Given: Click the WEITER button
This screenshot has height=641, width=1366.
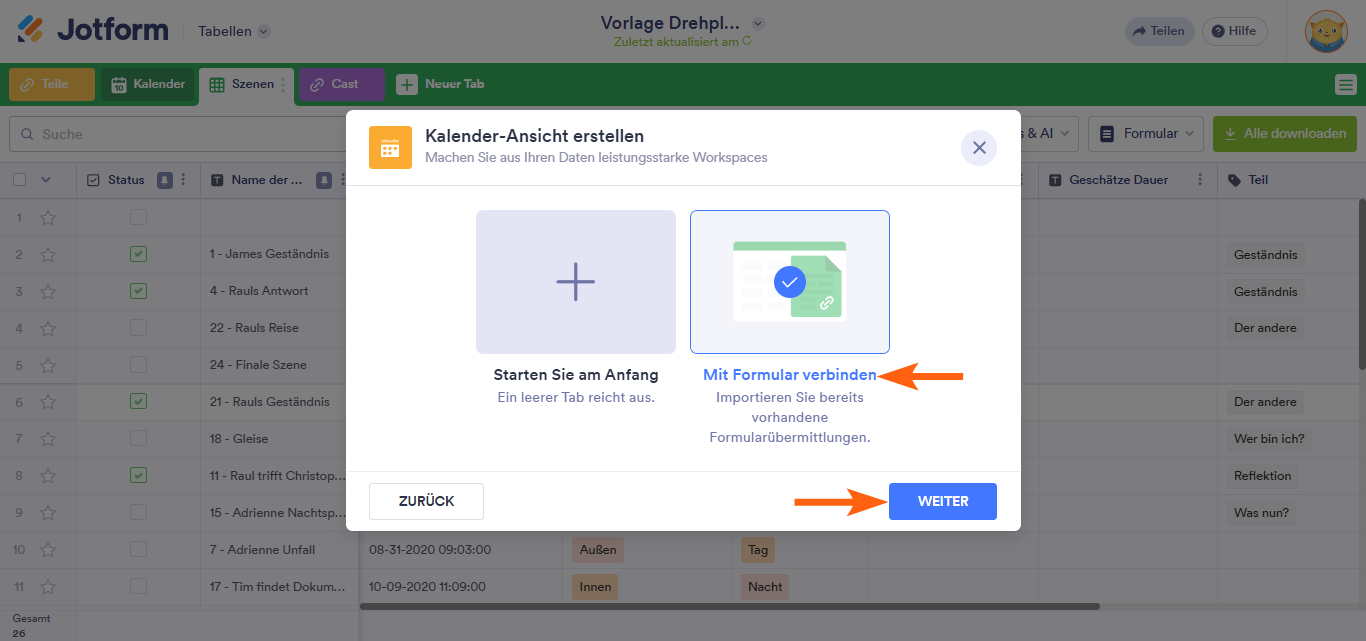Looking at the screenshot, I should pyautogui.click(x=943, y=501).
